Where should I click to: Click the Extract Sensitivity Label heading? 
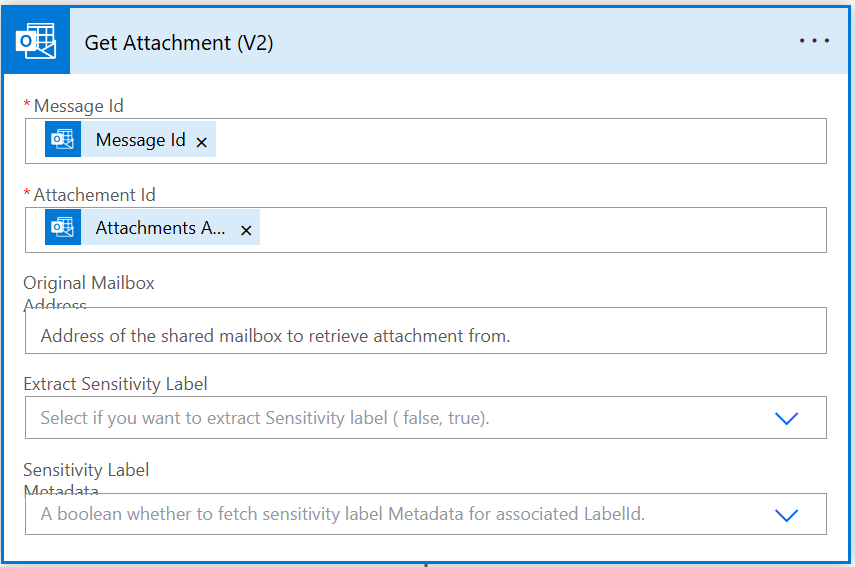pyautogui.click(x=115, y=384)
